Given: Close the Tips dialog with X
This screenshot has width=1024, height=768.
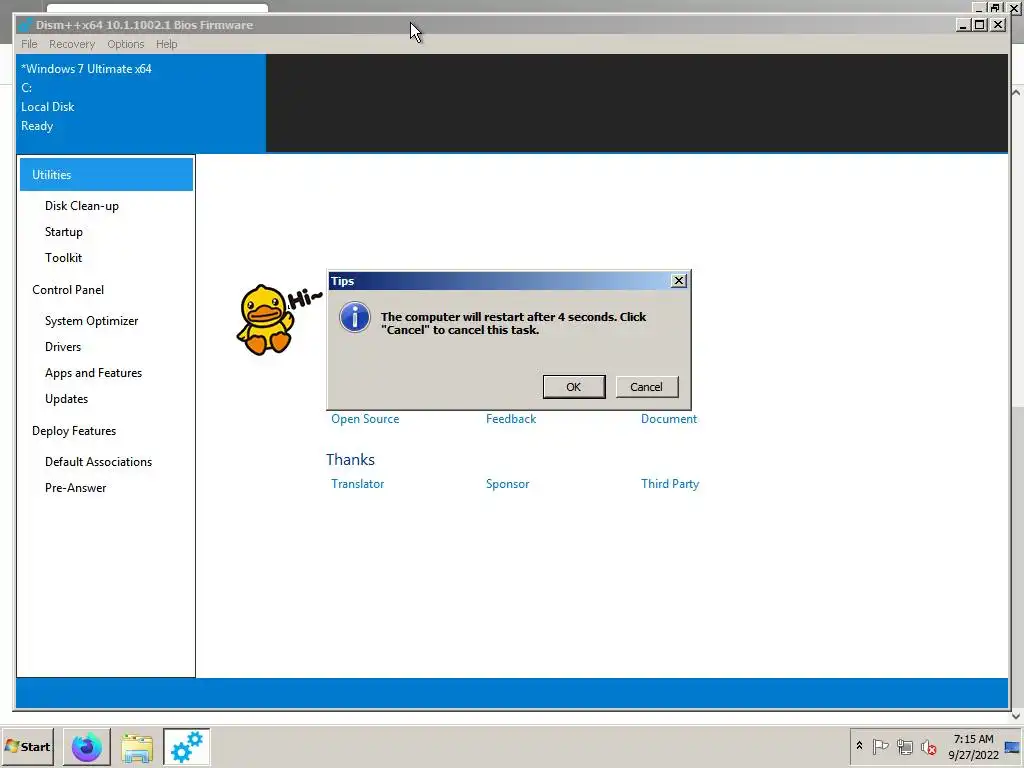Looking at the screenshot, I should click(x=679, y=280).
